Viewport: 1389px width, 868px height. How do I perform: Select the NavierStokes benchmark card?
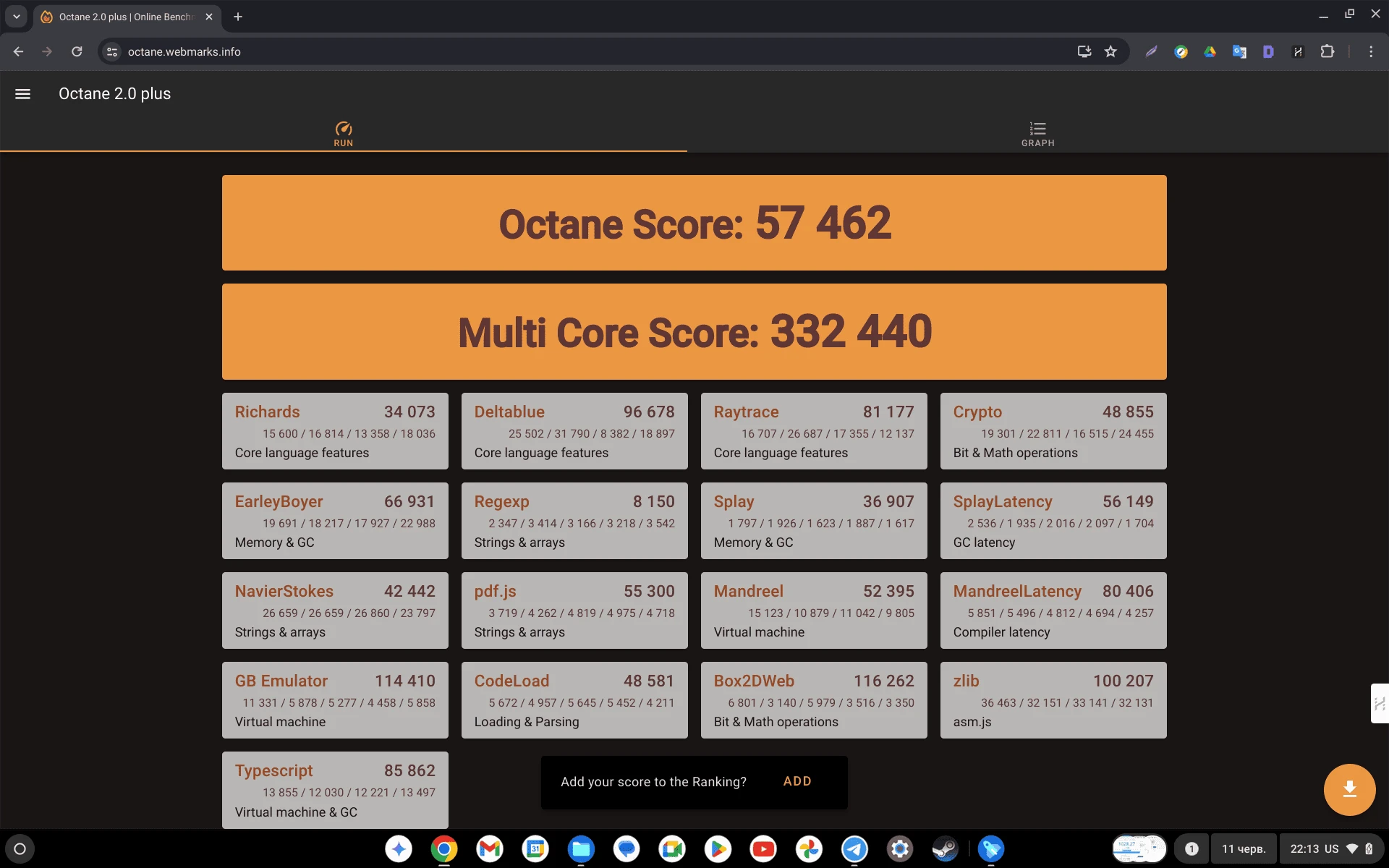coord(335,610)
